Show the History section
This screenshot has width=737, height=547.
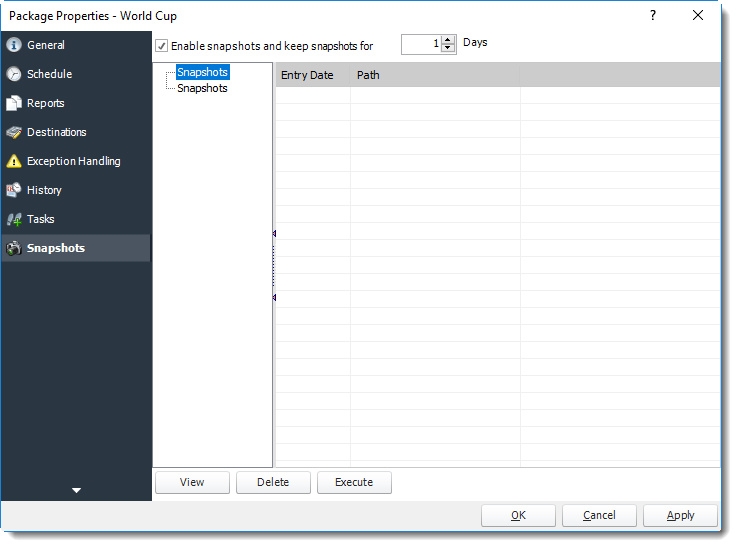(x=44, y=190)
